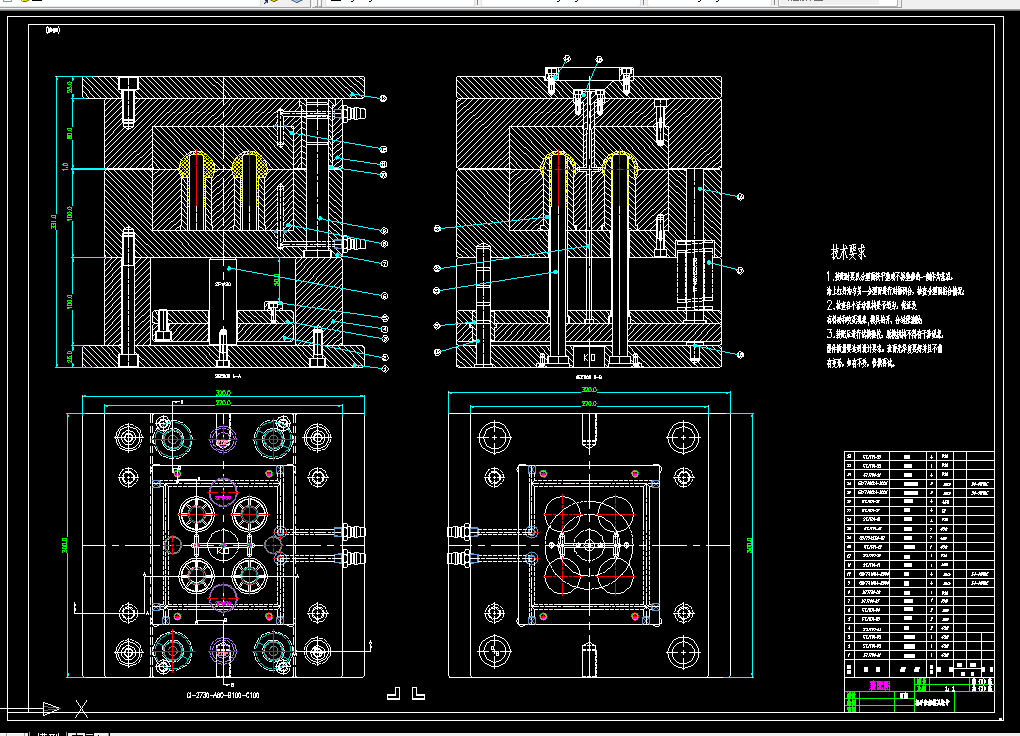Image resolution: width=1020 pixels, height=736 pixels.
Task: Click the UCS icon X axis marker
Action: tap(81, 709)
